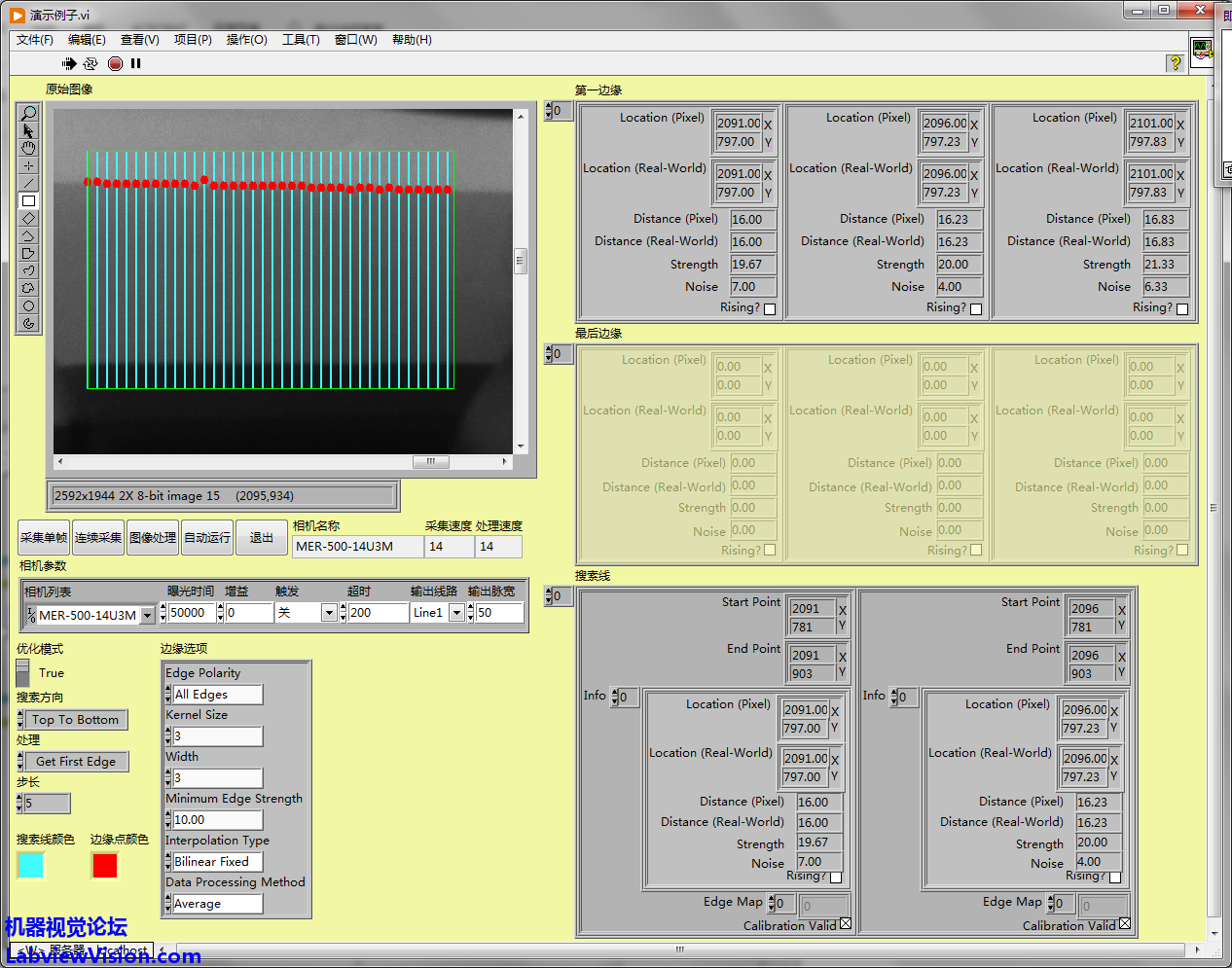Open the 相机列表 MER-500-14U3M dropdown
1232x968 pixels.
coord(147,615)
